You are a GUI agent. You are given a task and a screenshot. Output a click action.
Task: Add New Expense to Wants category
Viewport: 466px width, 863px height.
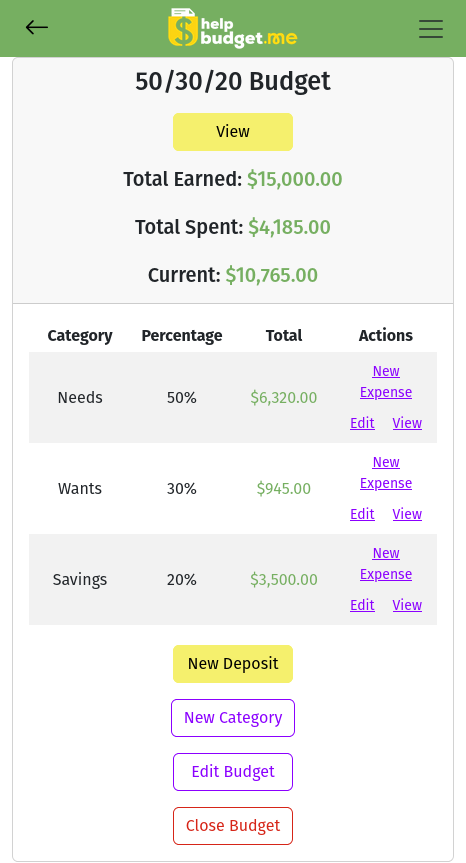click(386, 472)
